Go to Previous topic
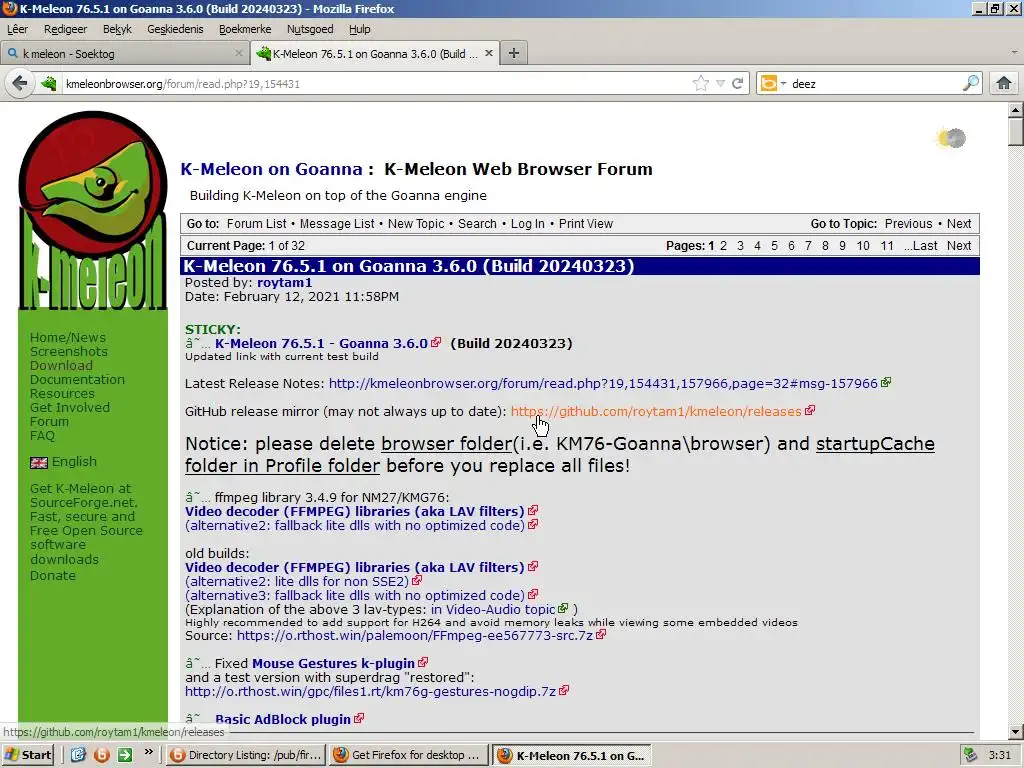Image resolution: width=1024 pixels, height=768 pixels. [x=908, y=224]
